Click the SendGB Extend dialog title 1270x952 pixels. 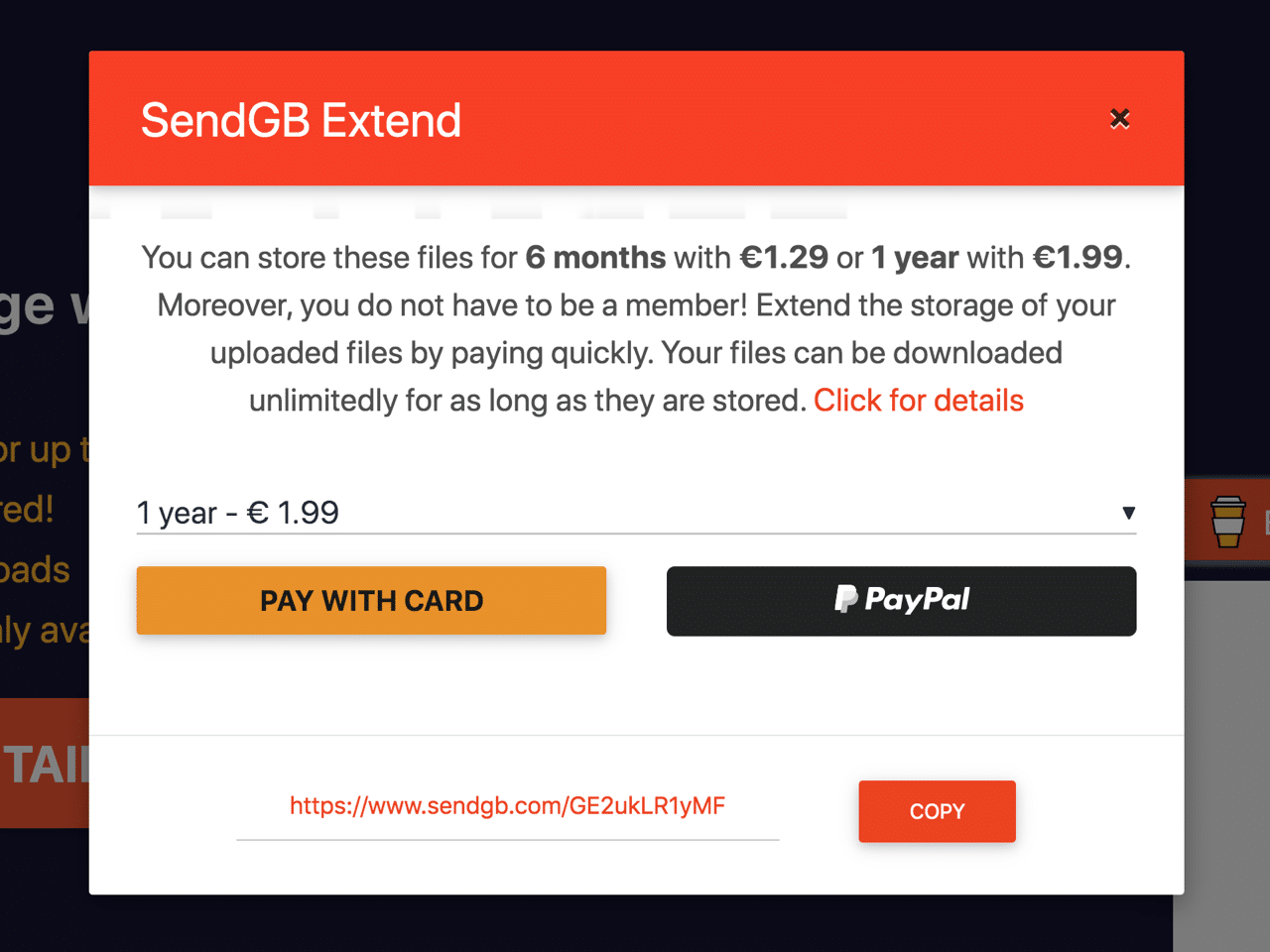[301, 119]
